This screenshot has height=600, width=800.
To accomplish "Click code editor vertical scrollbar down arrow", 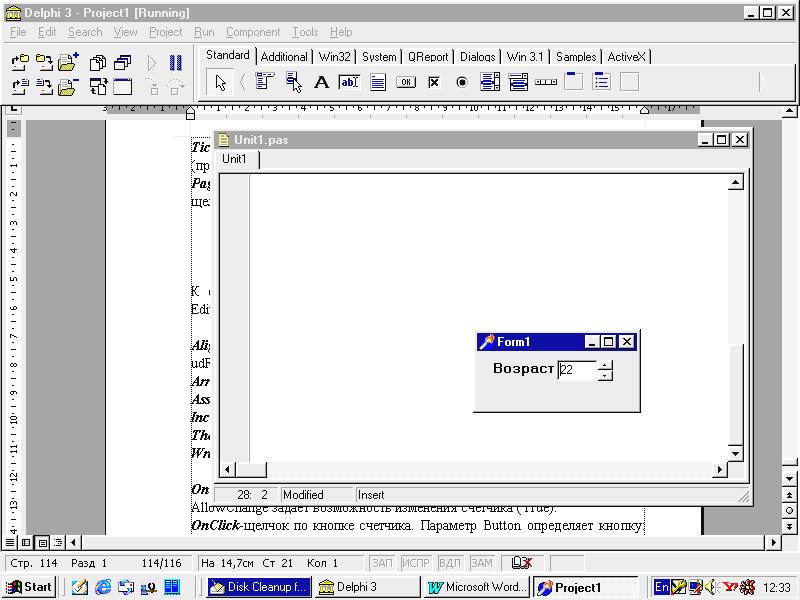I will (735, 453).
